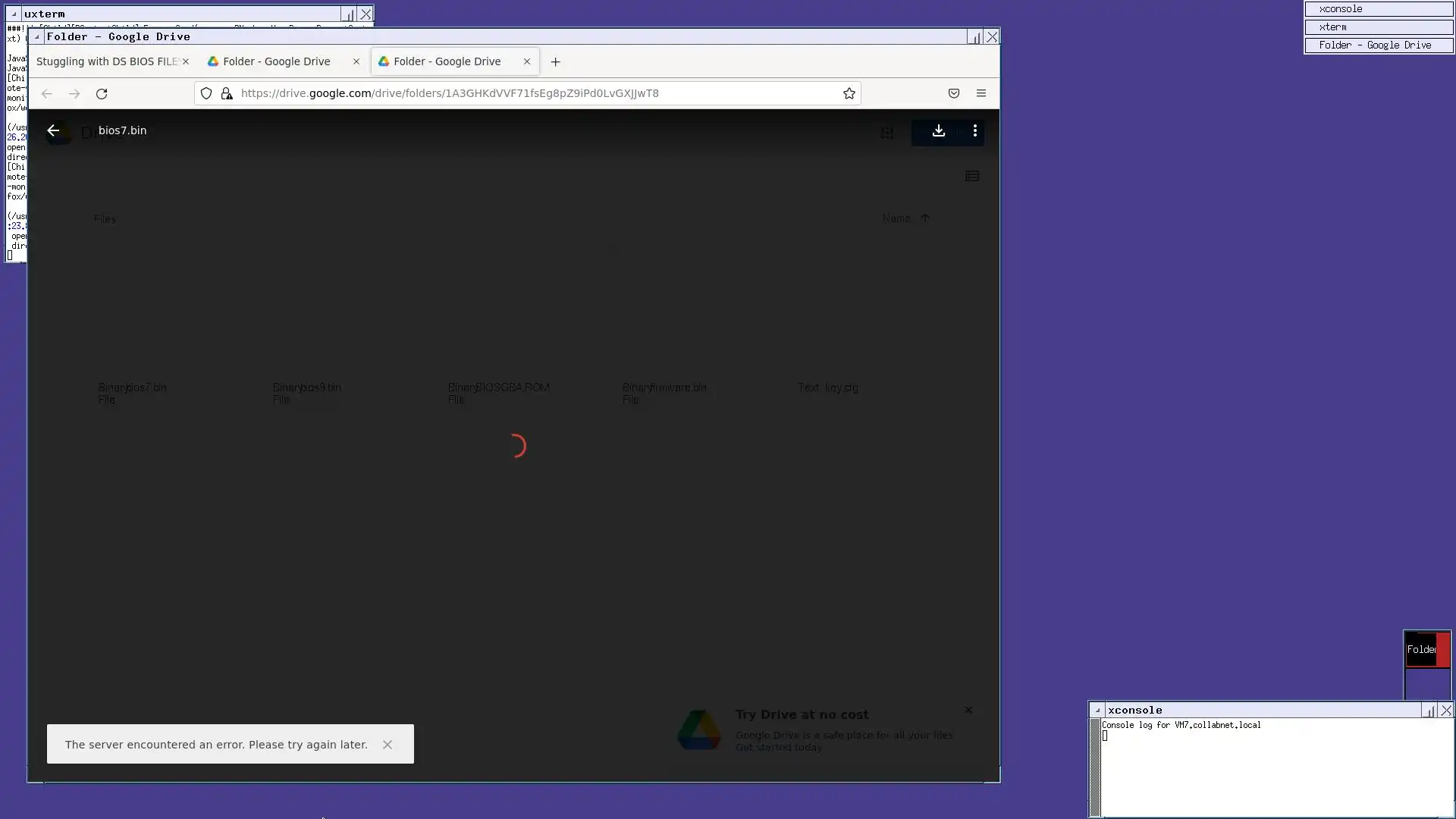Switch to the second Folder - Google Drive tab
The image size is (1456, 819).
click(277, 61)
